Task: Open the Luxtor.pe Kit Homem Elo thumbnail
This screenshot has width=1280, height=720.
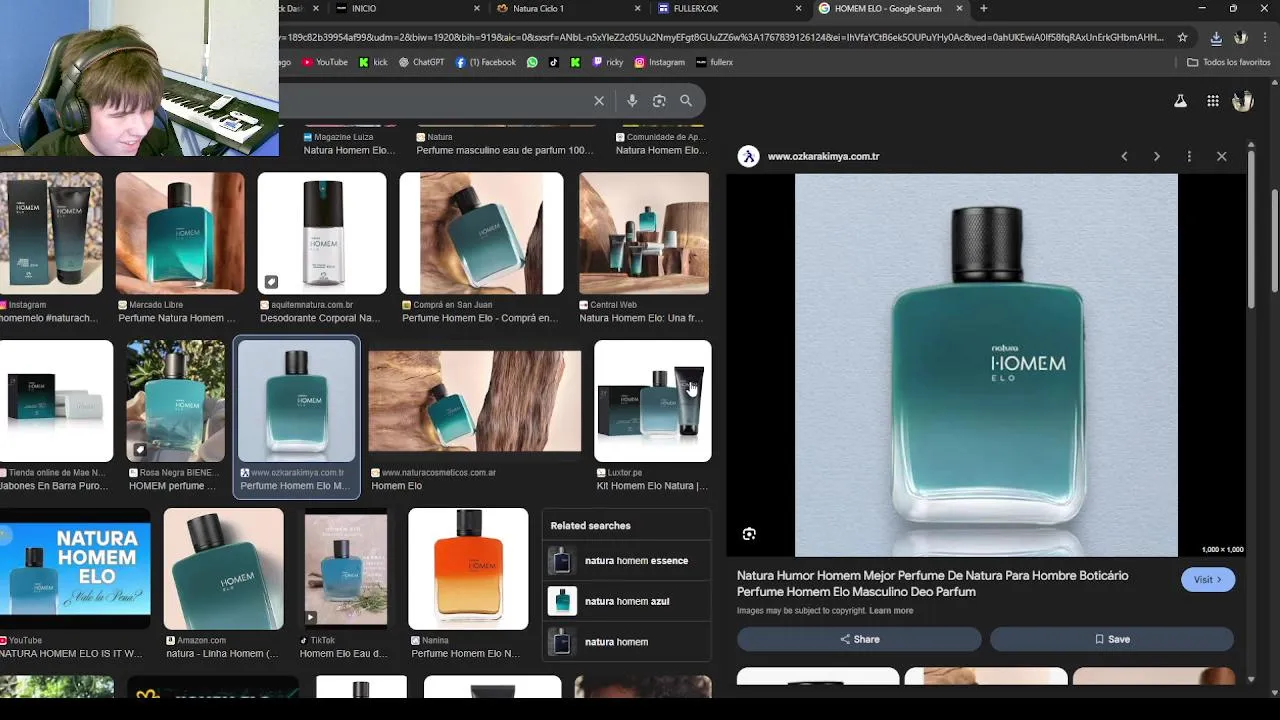Action: pyautogui.click(x=653, y=401)
